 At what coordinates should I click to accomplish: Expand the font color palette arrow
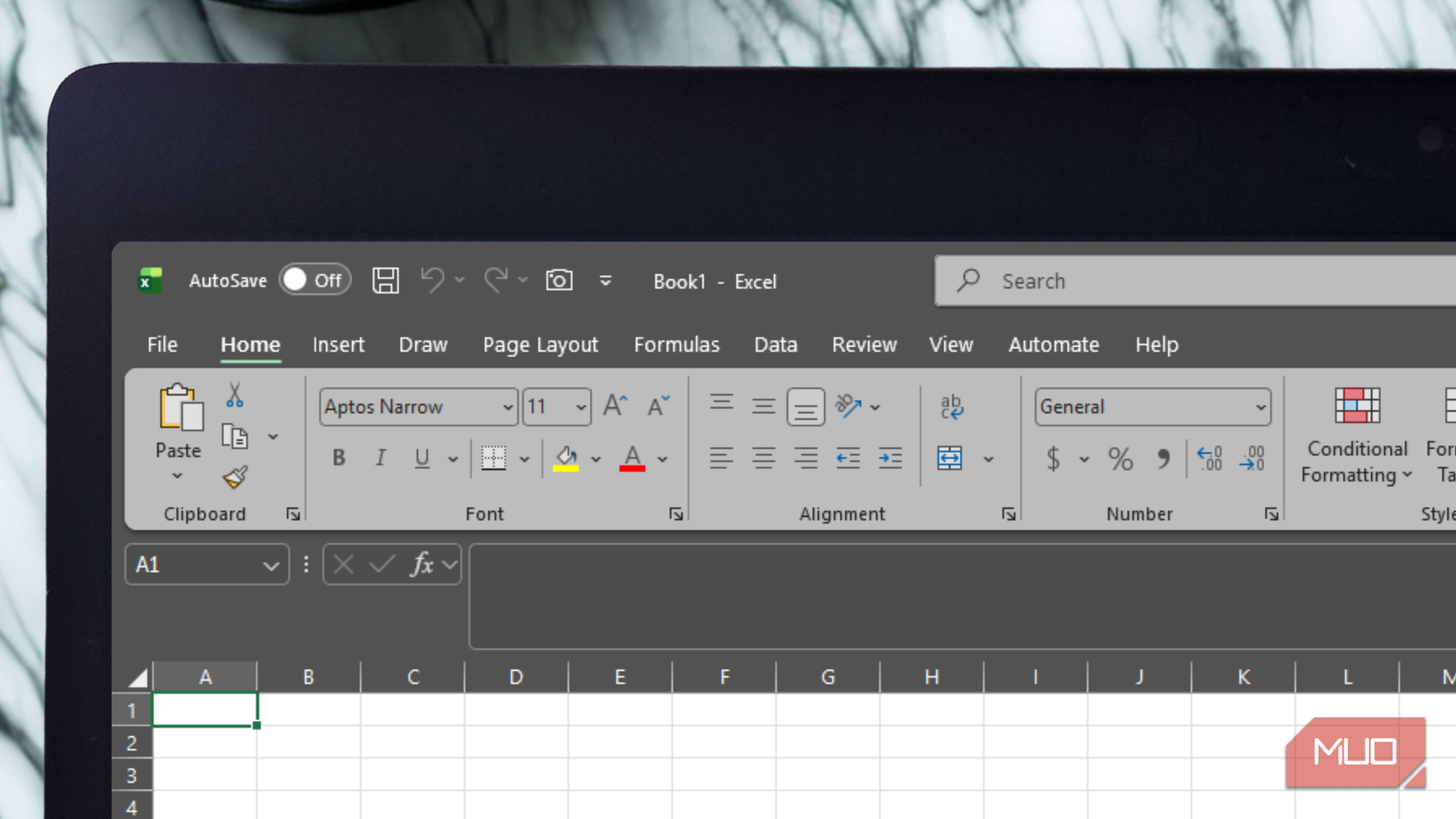(x=662, y=460)
